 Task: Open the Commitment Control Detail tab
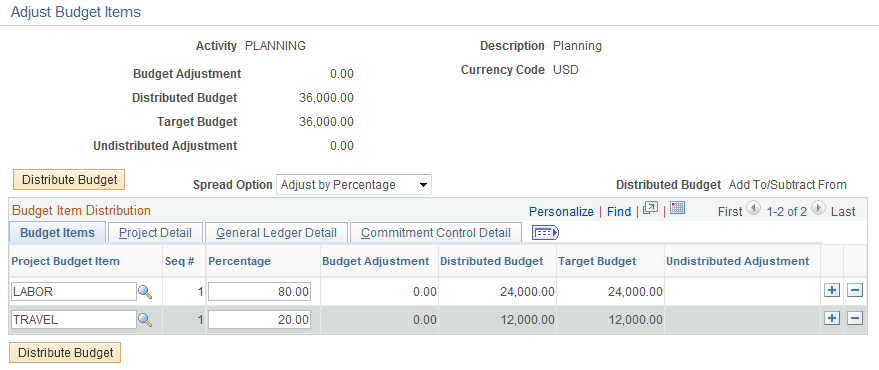click(436, 233)
